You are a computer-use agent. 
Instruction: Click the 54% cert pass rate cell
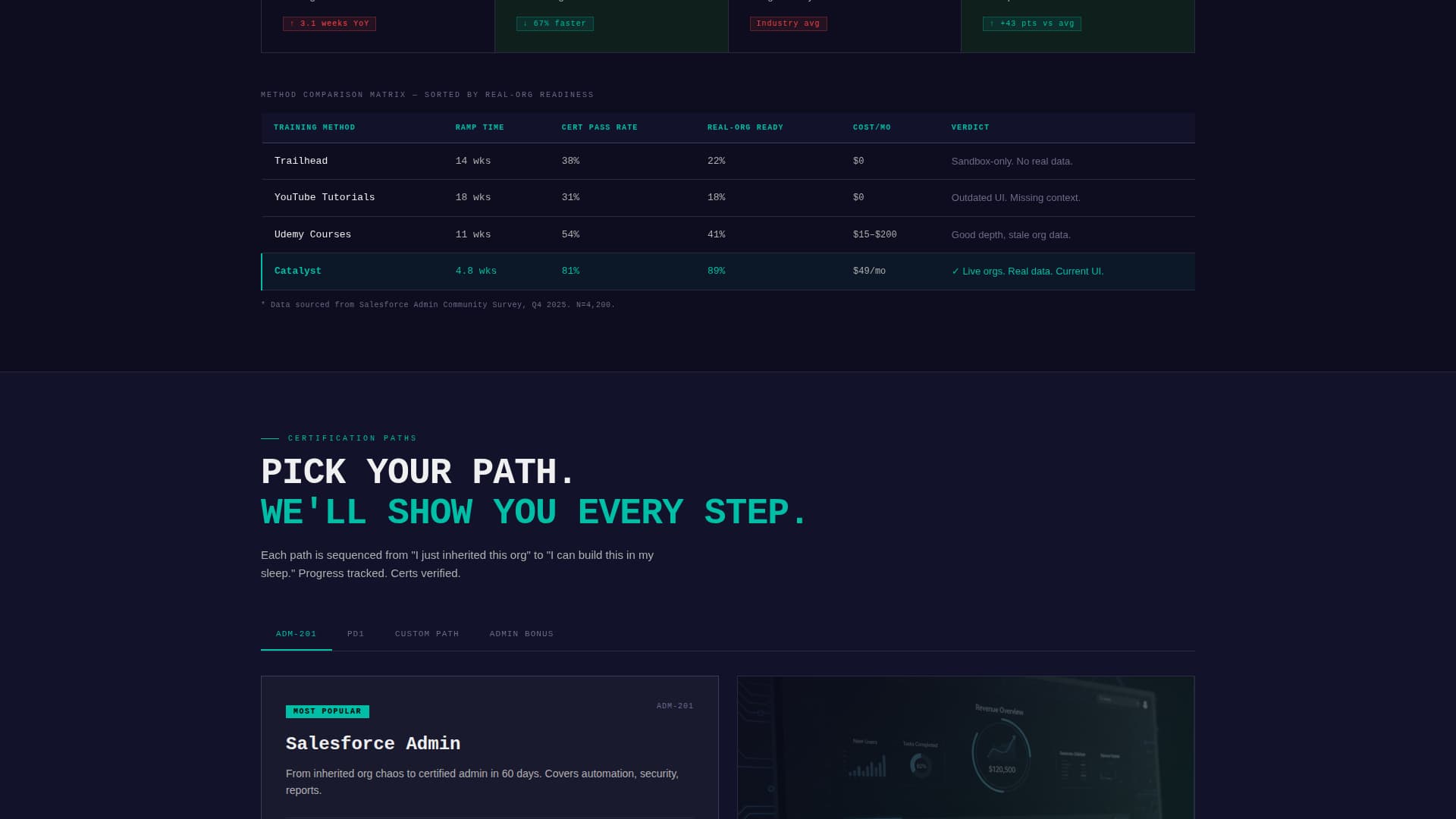(570, 235)
